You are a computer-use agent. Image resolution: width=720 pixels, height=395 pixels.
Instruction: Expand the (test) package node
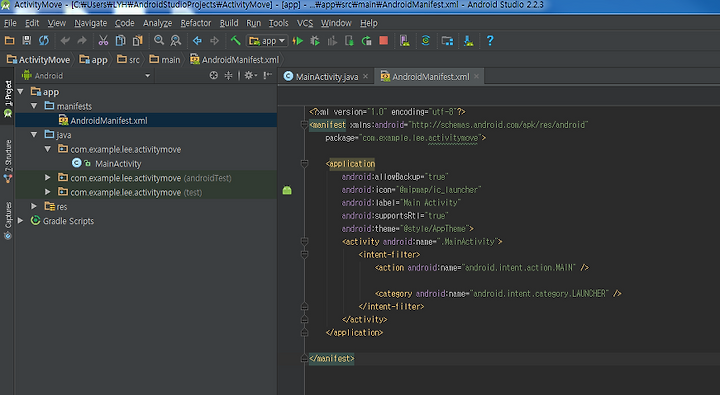coord(48,192)
